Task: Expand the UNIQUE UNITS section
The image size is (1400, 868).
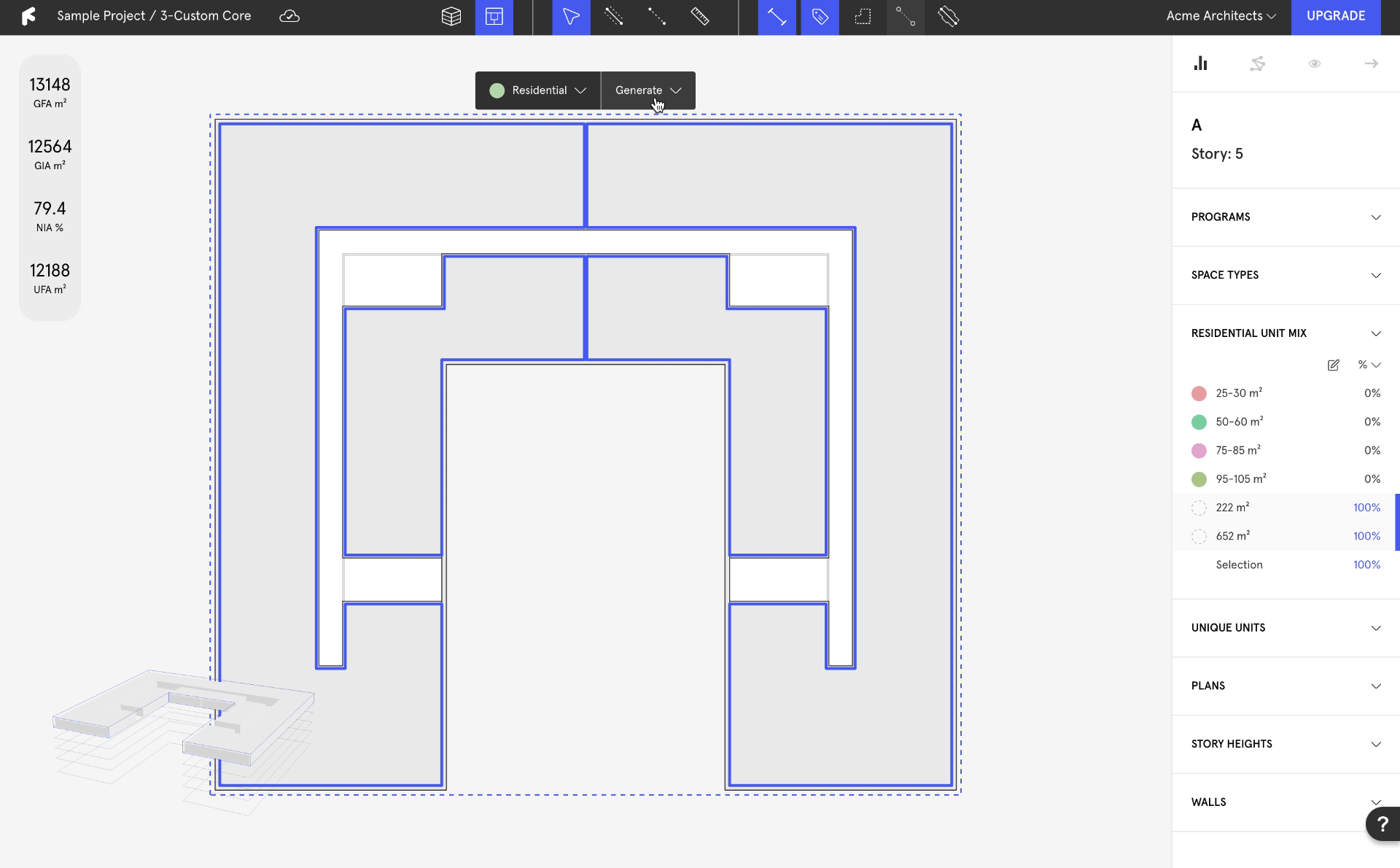Action: (x=1286, y=628)
